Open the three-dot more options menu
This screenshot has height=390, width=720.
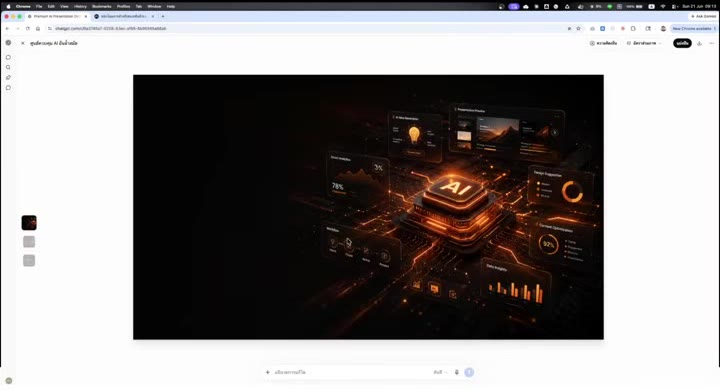coord(712,43)
